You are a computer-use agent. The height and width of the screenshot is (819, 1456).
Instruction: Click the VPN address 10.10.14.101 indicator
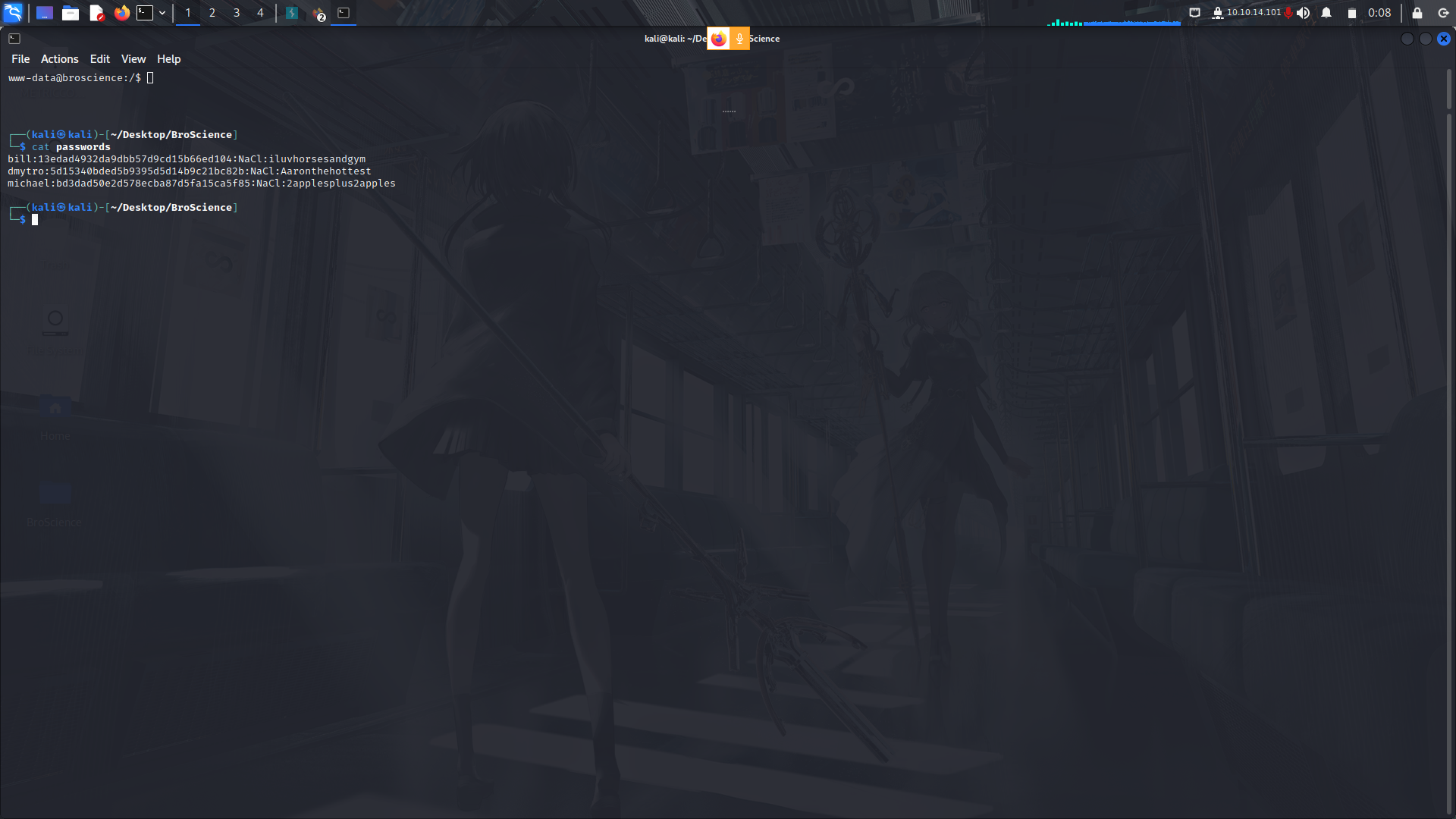[1251, 12]
